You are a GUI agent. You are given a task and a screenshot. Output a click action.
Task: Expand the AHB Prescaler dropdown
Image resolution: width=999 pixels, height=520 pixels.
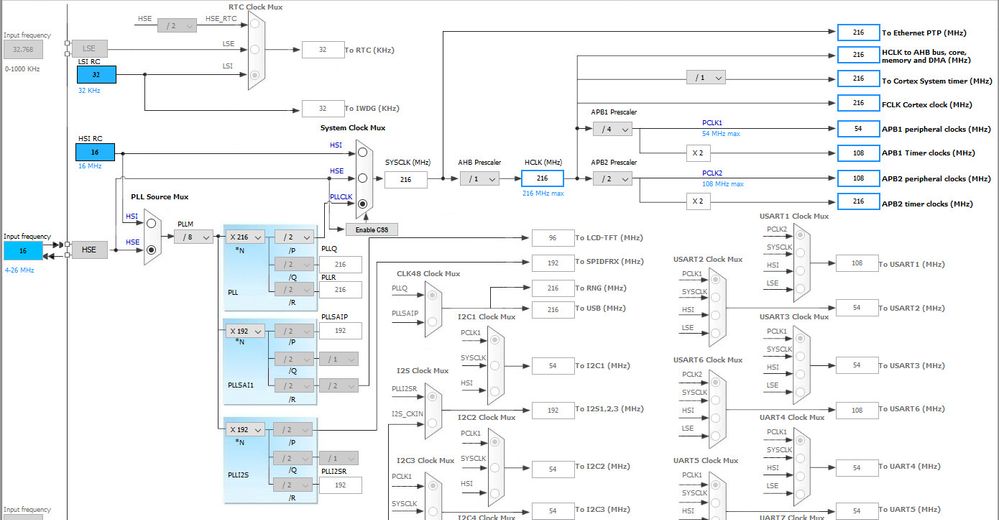point(480,179)
